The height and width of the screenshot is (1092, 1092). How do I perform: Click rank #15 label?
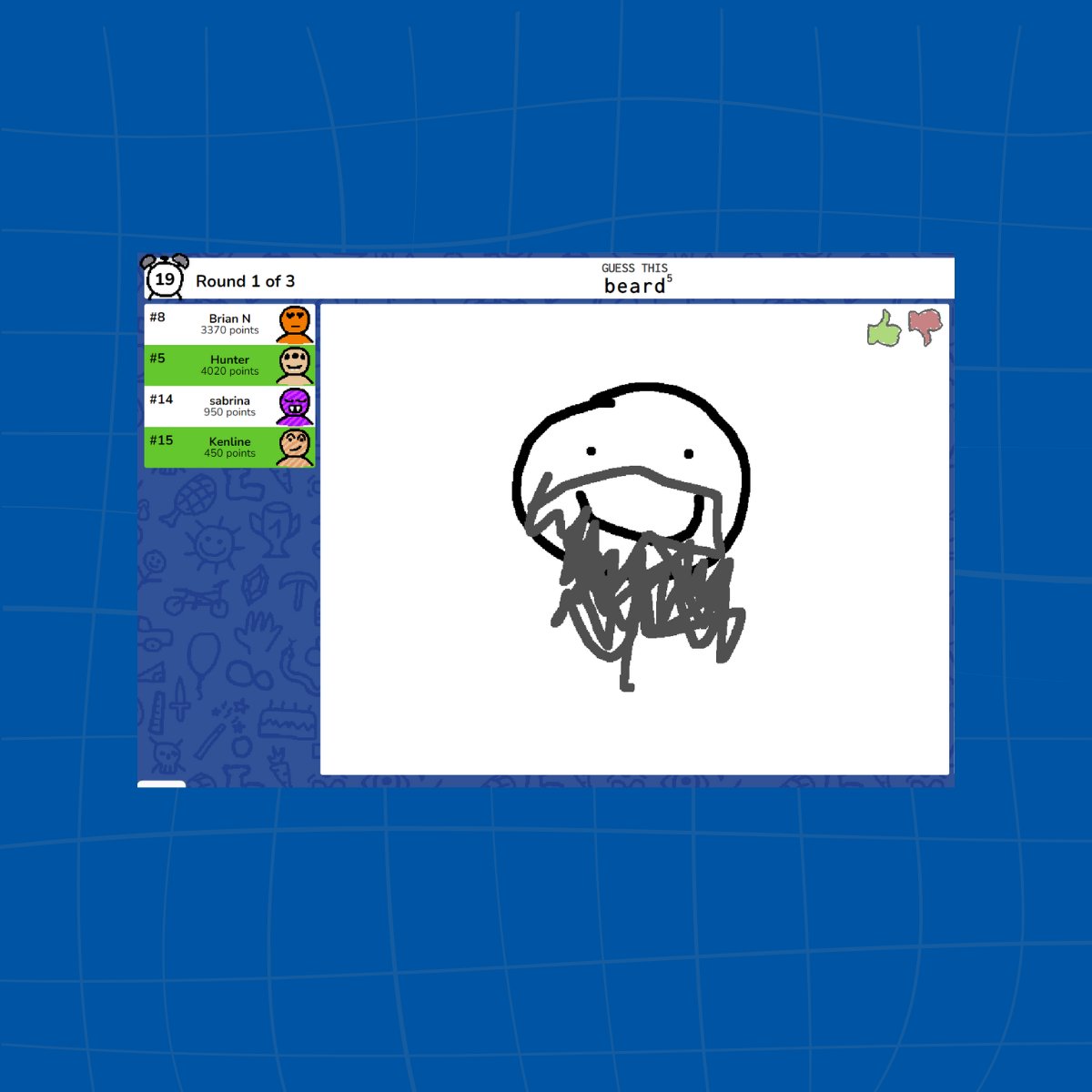[x=161, y=440]
